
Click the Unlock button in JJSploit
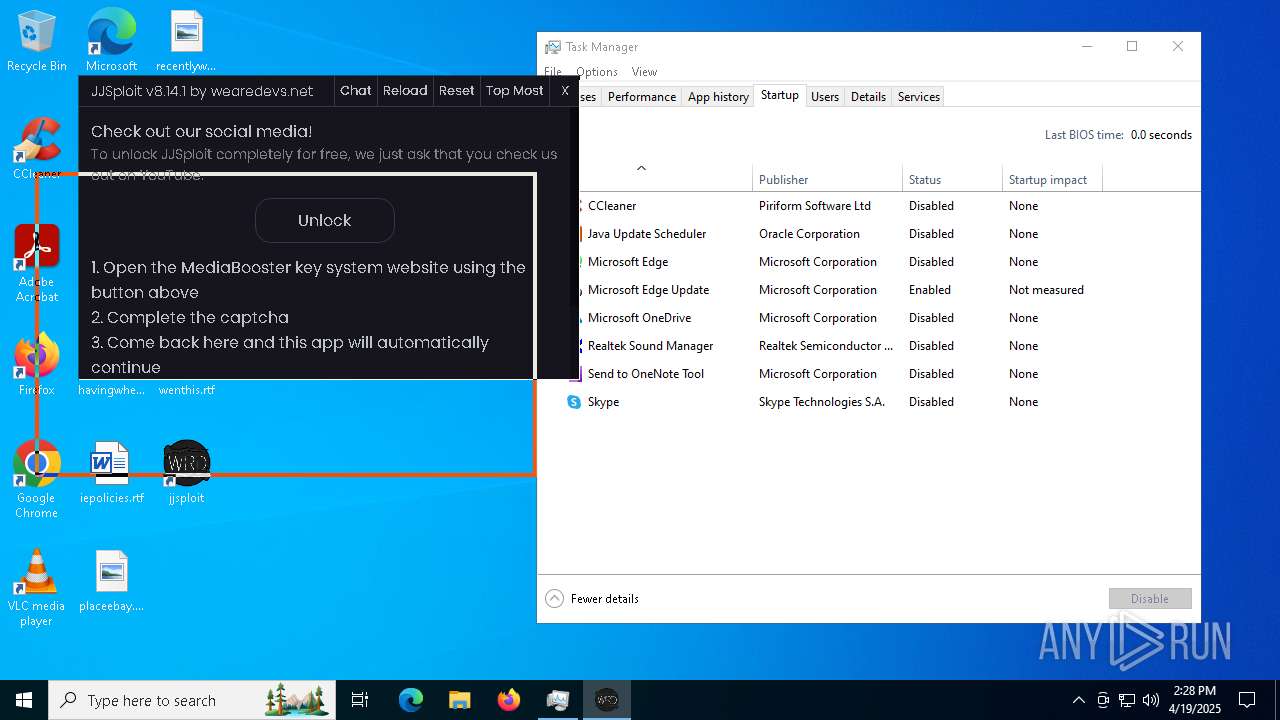[325, 220]
